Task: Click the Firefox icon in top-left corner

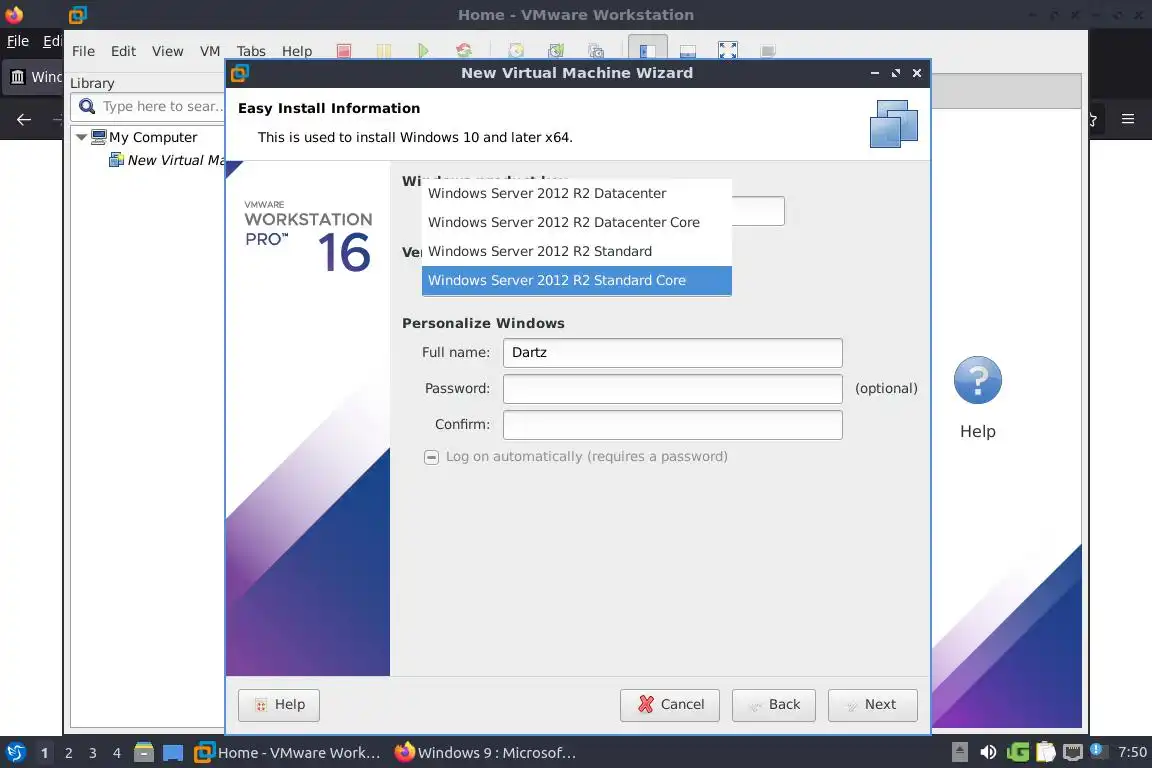Action: 14,15
